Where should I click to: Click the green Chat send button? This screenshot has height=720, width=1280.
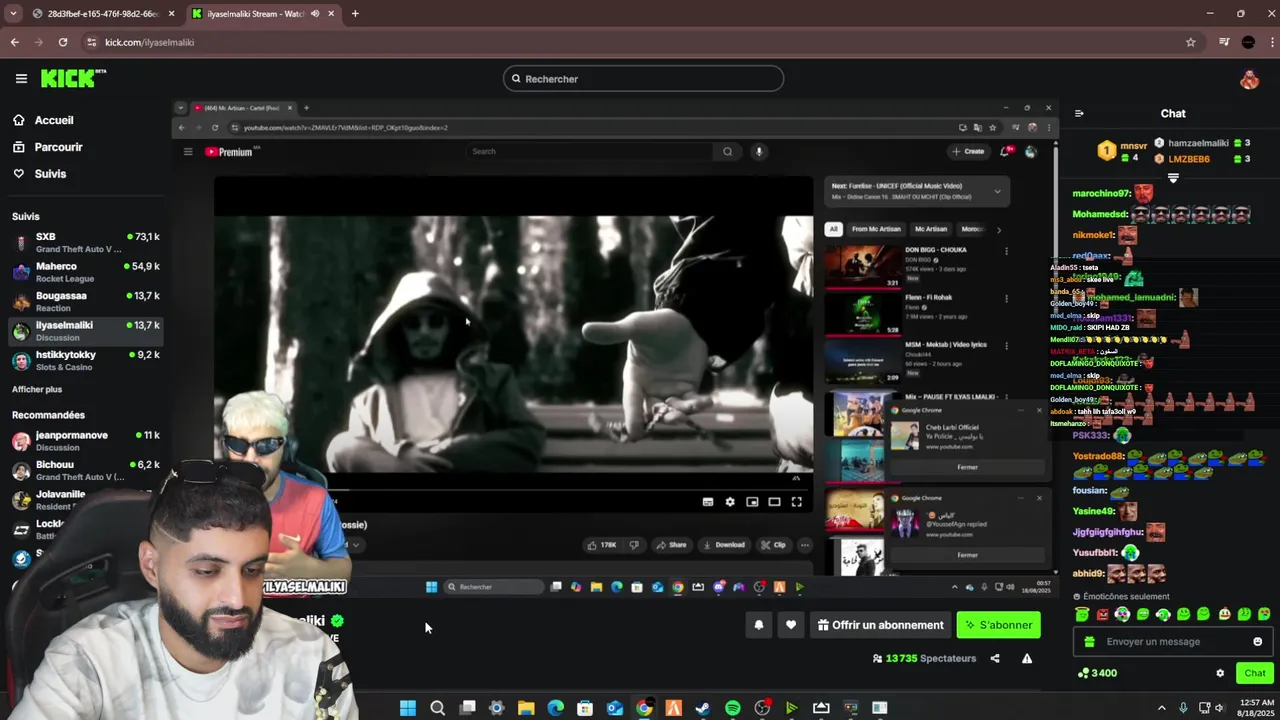click(x=1254, y=673)
